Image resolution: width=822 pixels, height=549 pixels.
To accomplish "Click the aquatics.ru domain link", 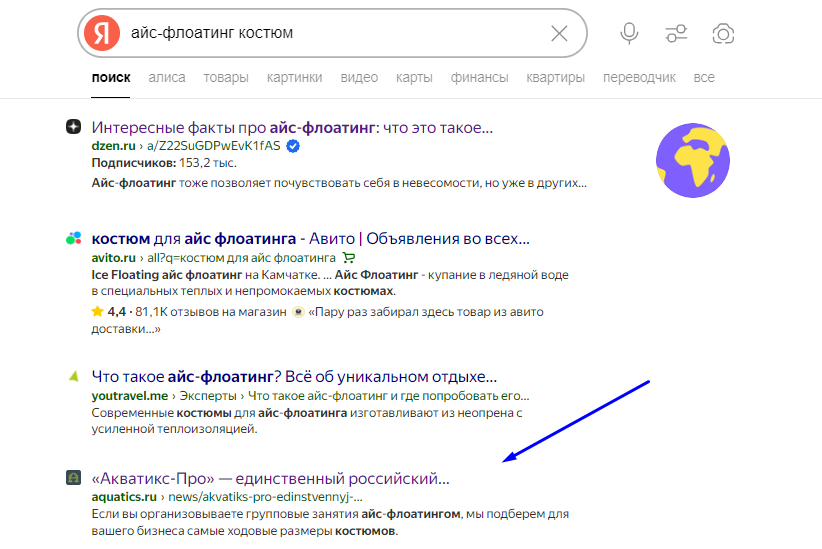I will coord(124,497).
